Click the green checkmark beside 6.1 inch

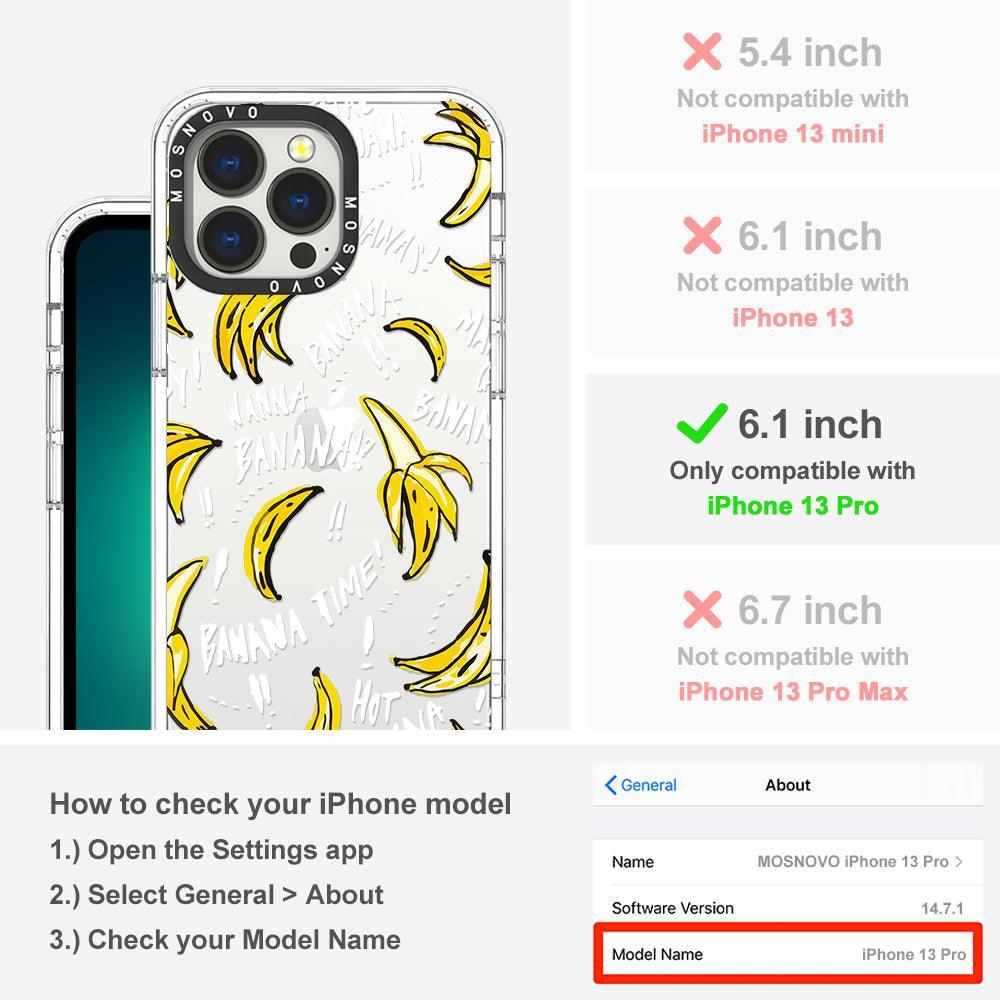[702, 423]
